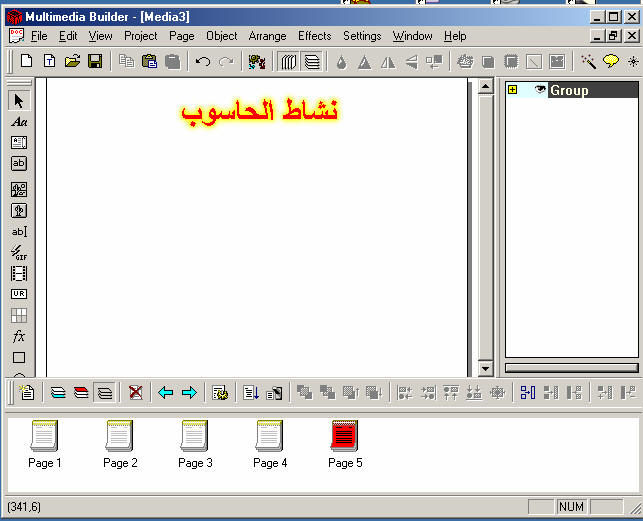Open the Object menu
The image size is (643, 521).
click(x=221, y=36)
